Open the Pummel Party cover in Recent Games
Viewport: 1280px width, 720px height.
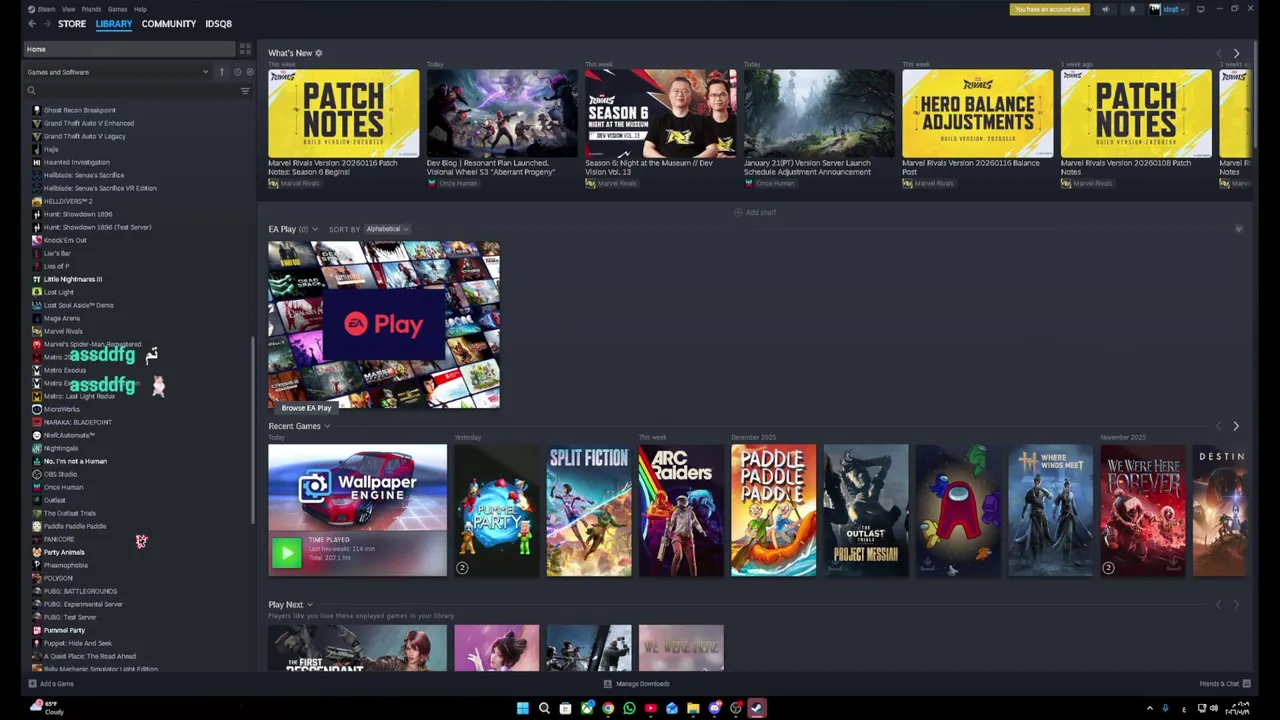tap(496, 510)
